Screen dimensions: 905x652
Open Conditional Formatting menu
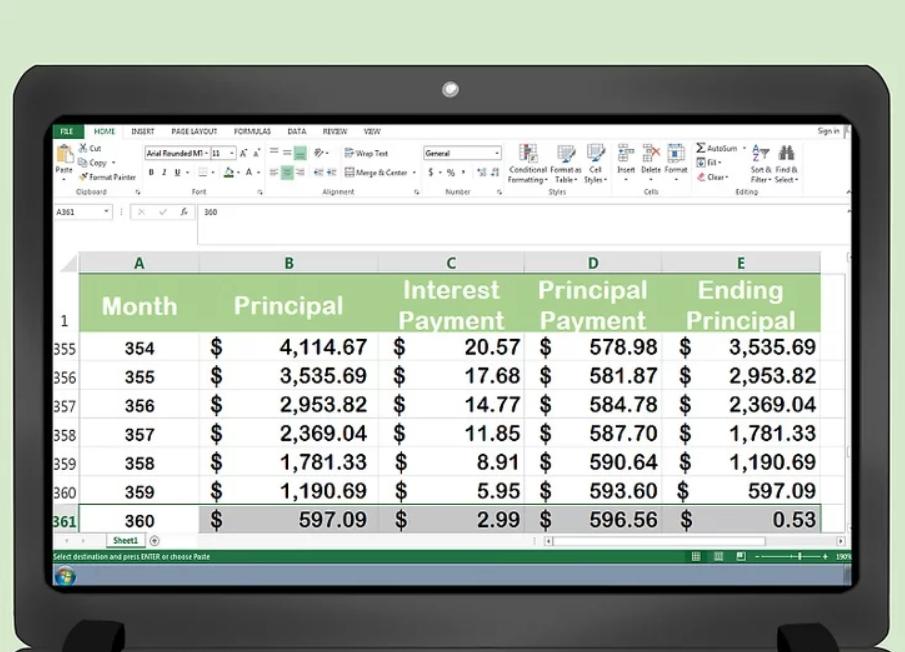pos(528,164)
